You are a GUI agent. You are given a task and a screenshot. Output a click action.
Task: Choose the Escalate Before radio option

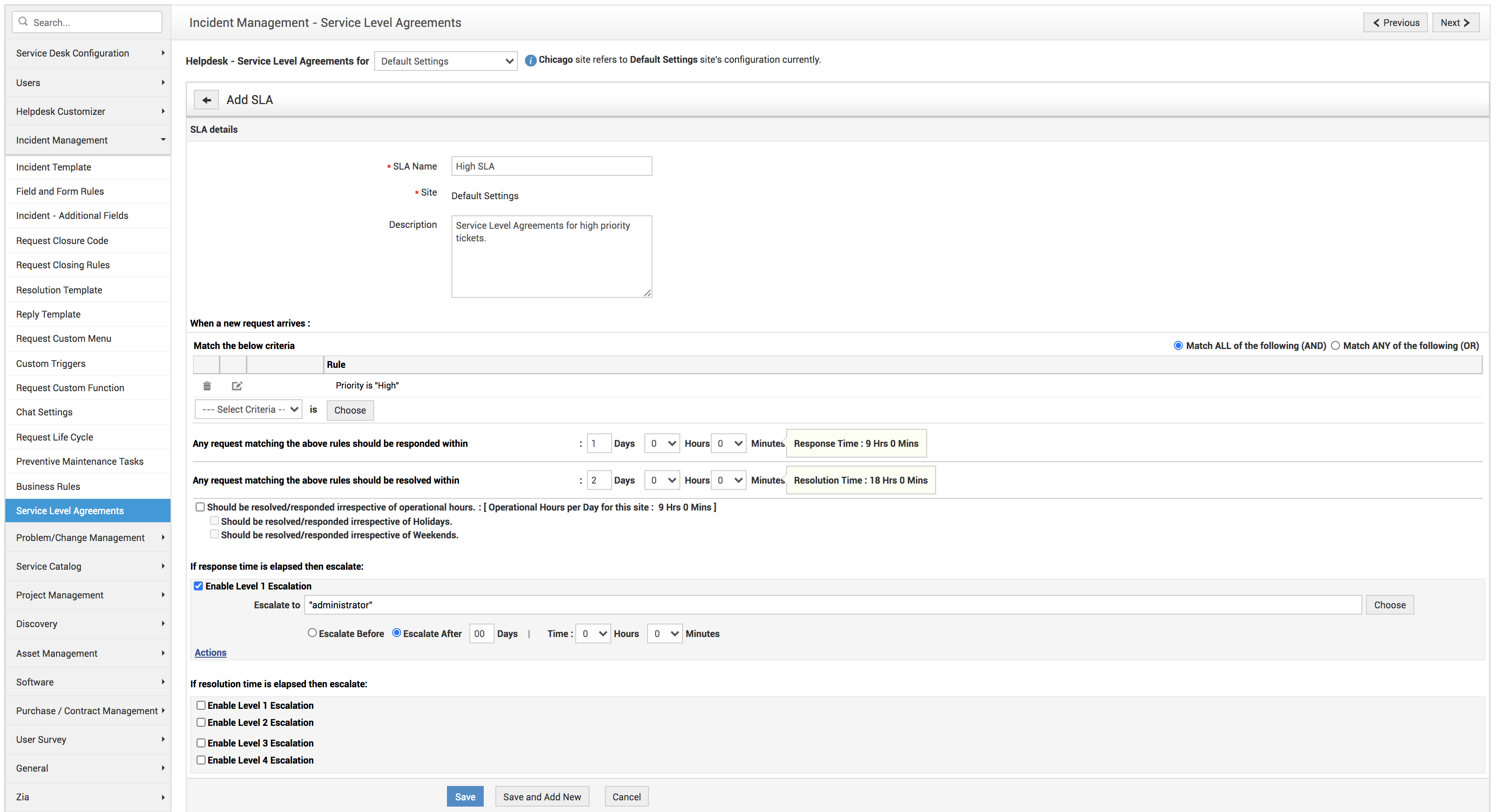click(x=312, y=633)
